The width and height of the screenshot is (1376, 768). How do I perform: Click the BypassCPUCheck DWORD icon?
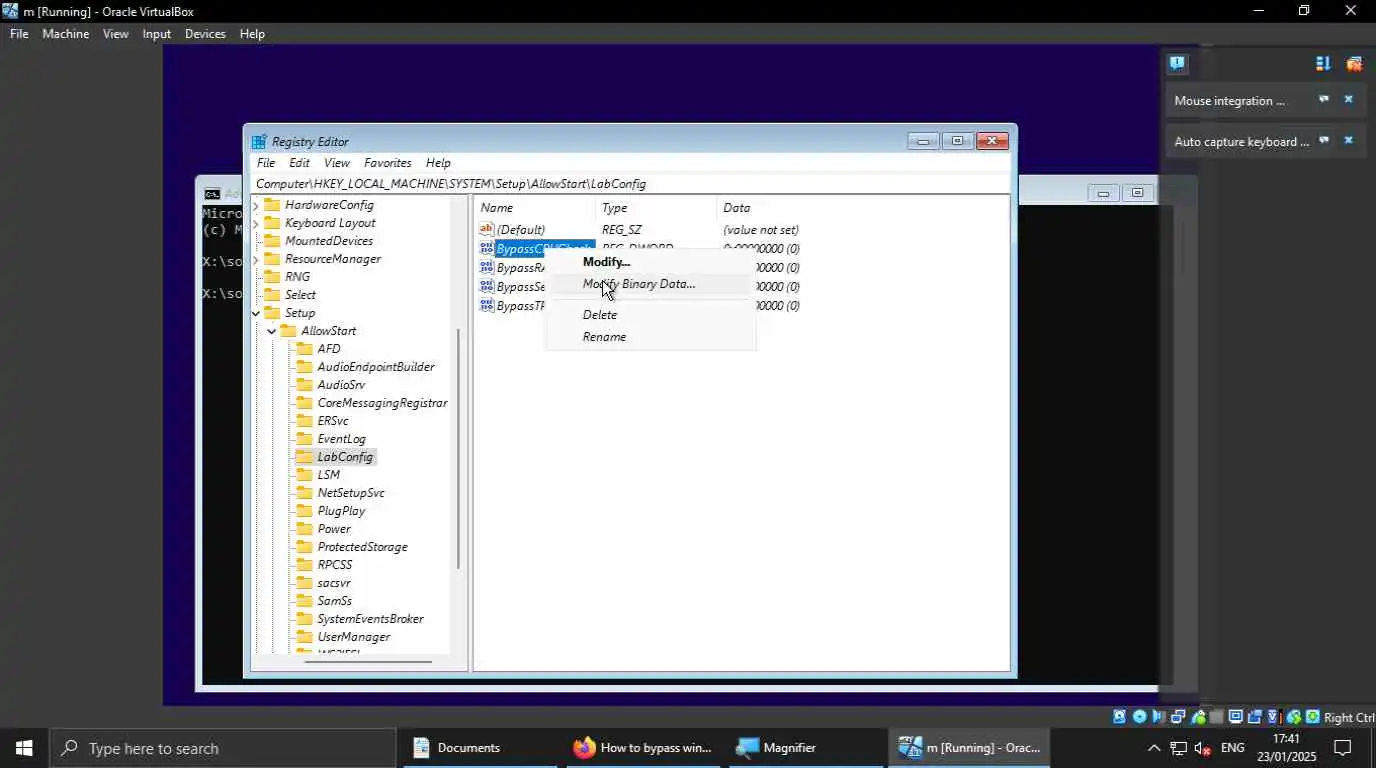487,249
